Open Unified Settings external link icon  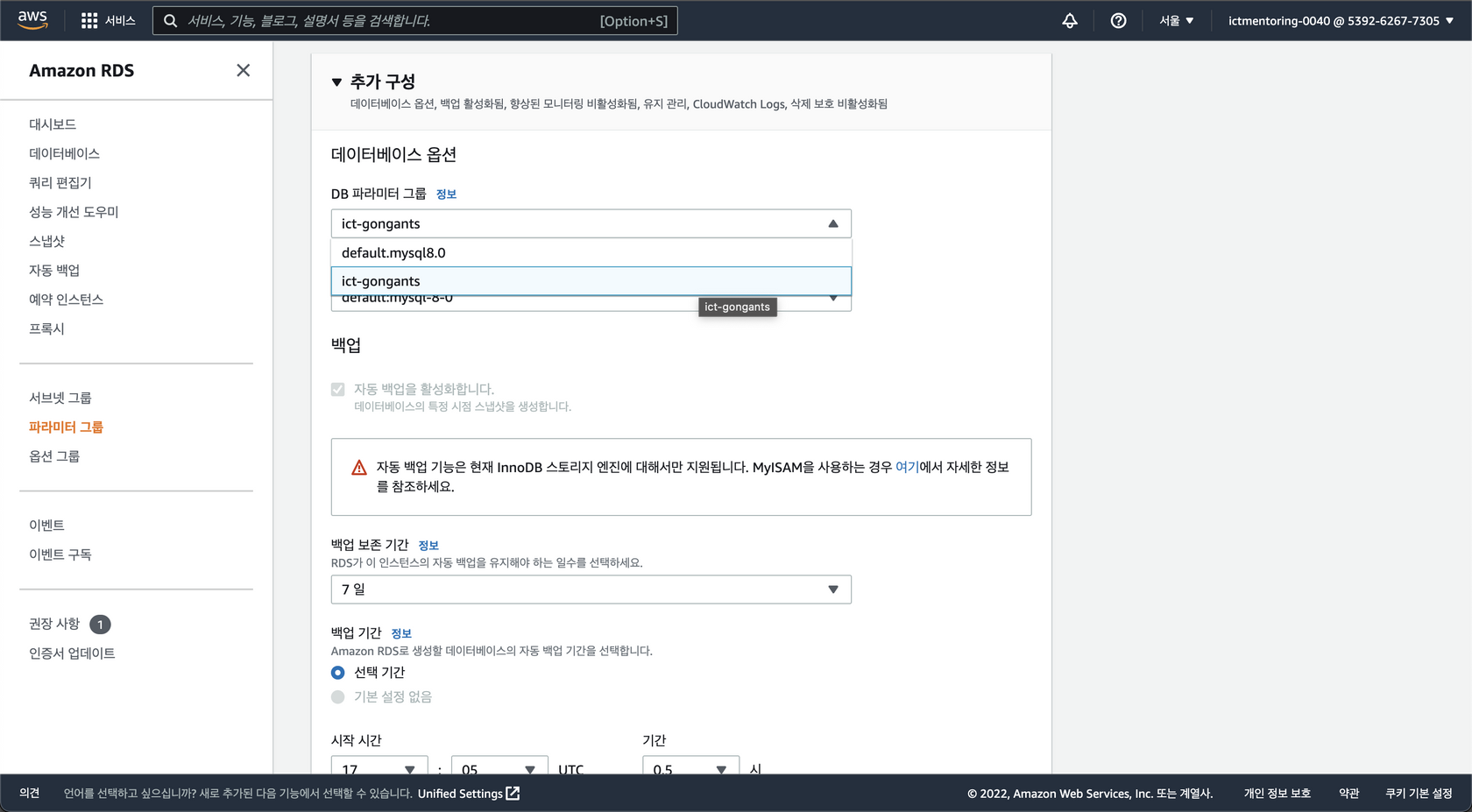coord(513,793)
